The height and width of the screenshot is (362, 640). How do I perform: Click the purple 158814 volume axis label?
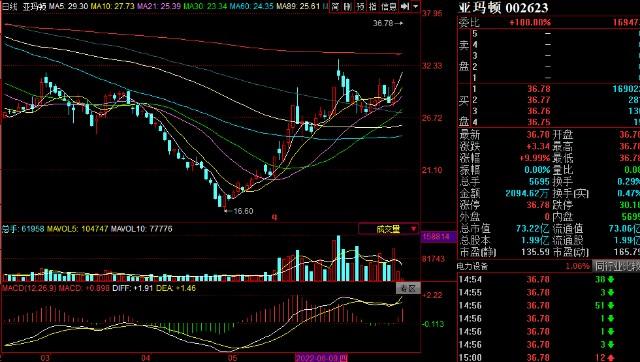(437, 237)
